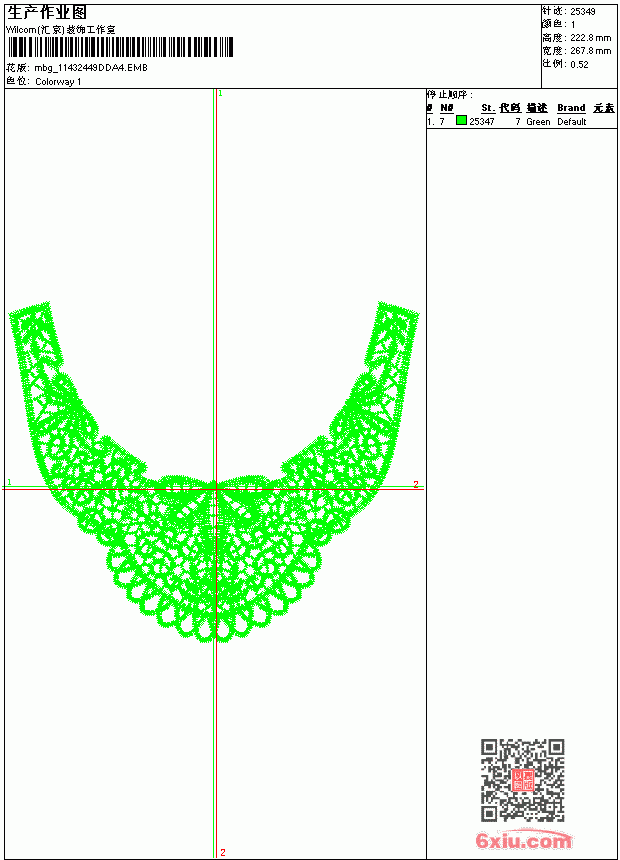The width and height of the screenshot is (620, 860).
Task: Select the Green description text in stop sequence
Action: coord(538,122)
